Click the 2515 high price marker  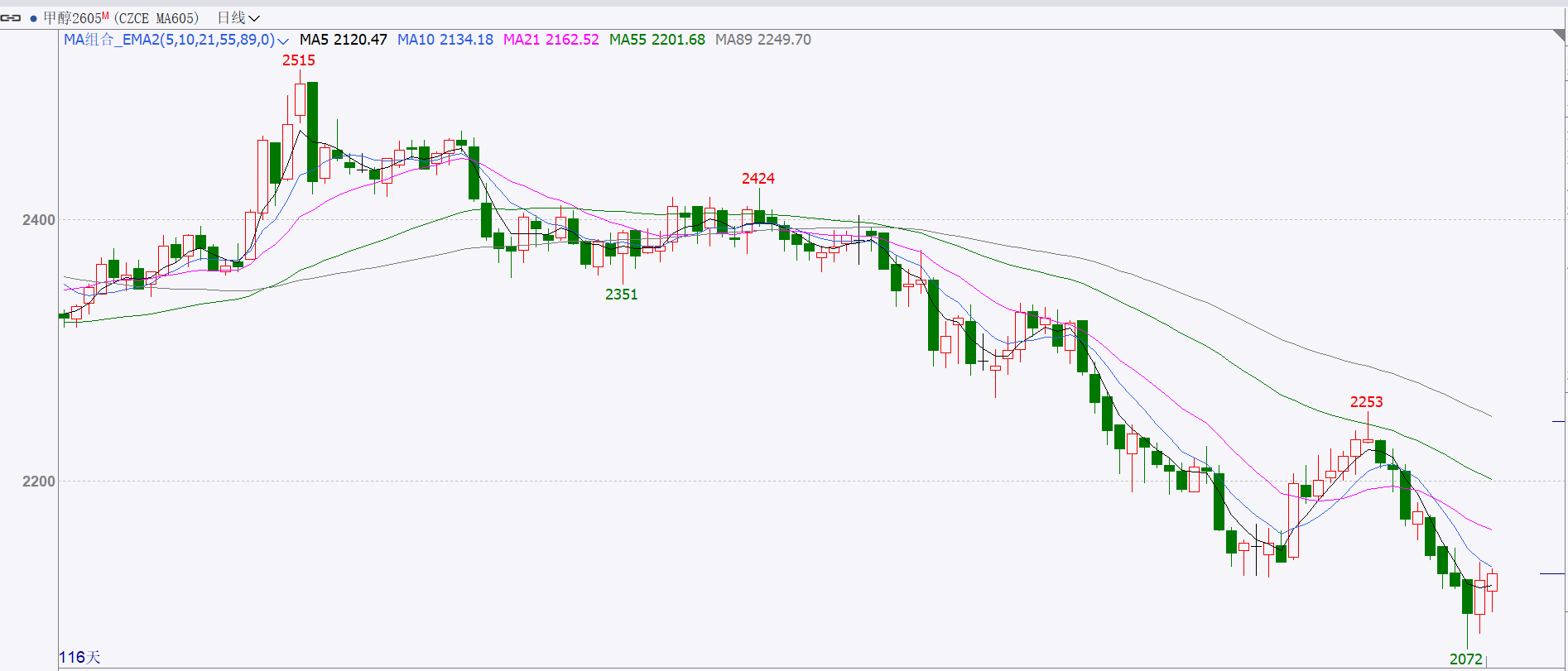tap(298, 60)
